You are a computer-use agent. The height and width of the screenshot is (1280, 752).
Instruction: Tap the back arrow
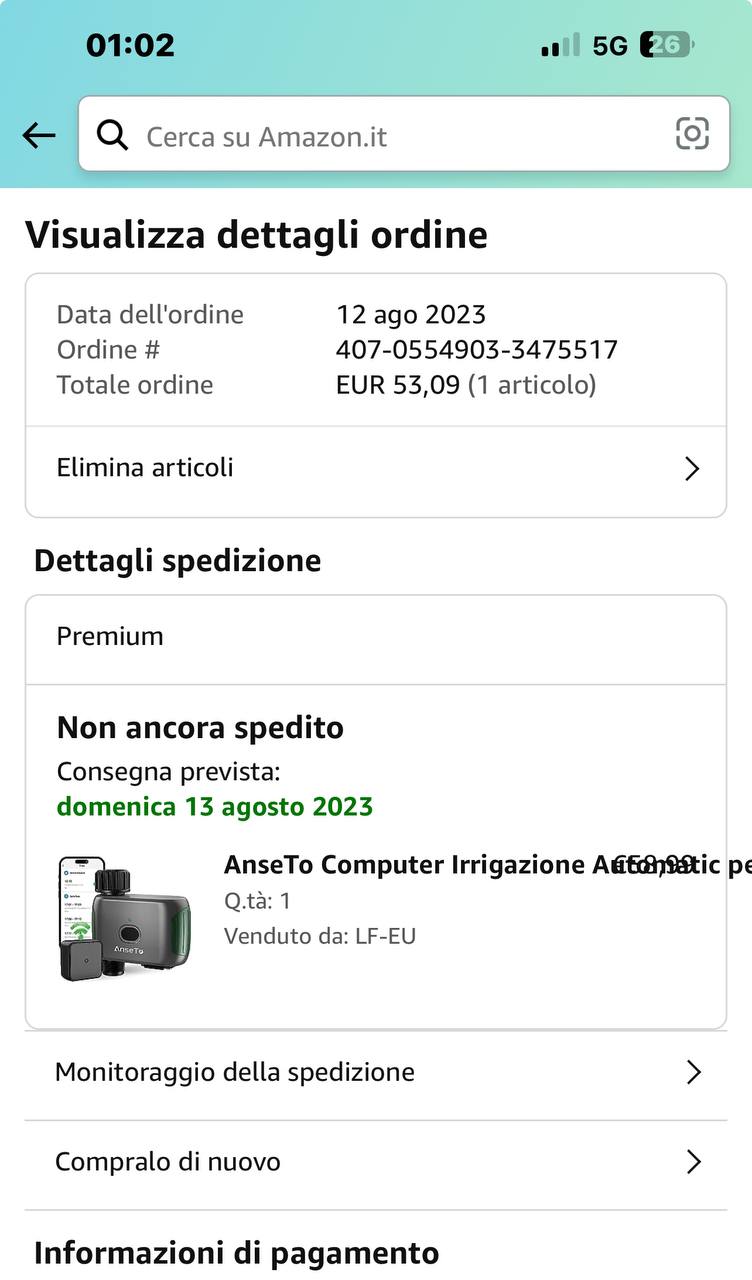tap(39, 136)
